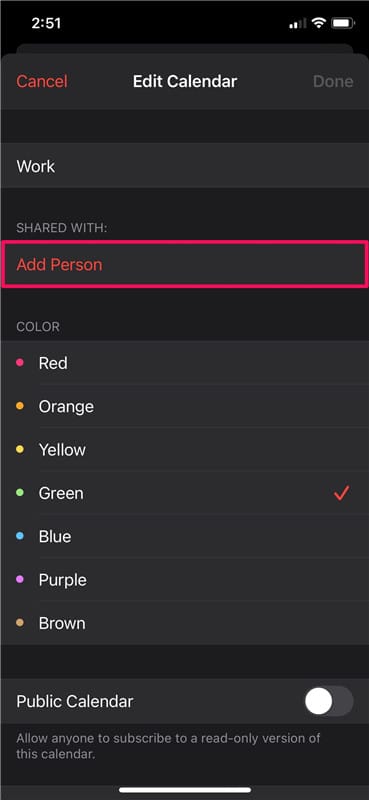
Task: Tap the blue color dot
Action: [x=20, y=536]
